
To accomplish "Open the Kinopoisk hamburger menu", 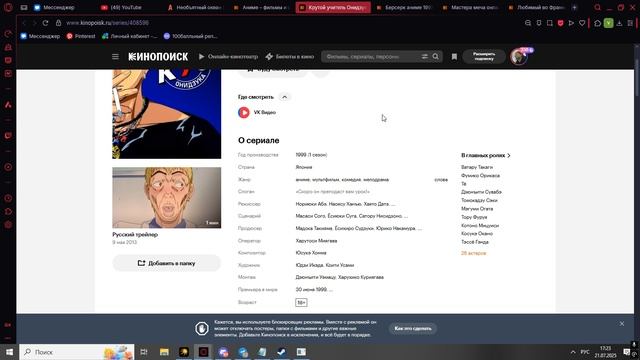I will tap(115, 57).
